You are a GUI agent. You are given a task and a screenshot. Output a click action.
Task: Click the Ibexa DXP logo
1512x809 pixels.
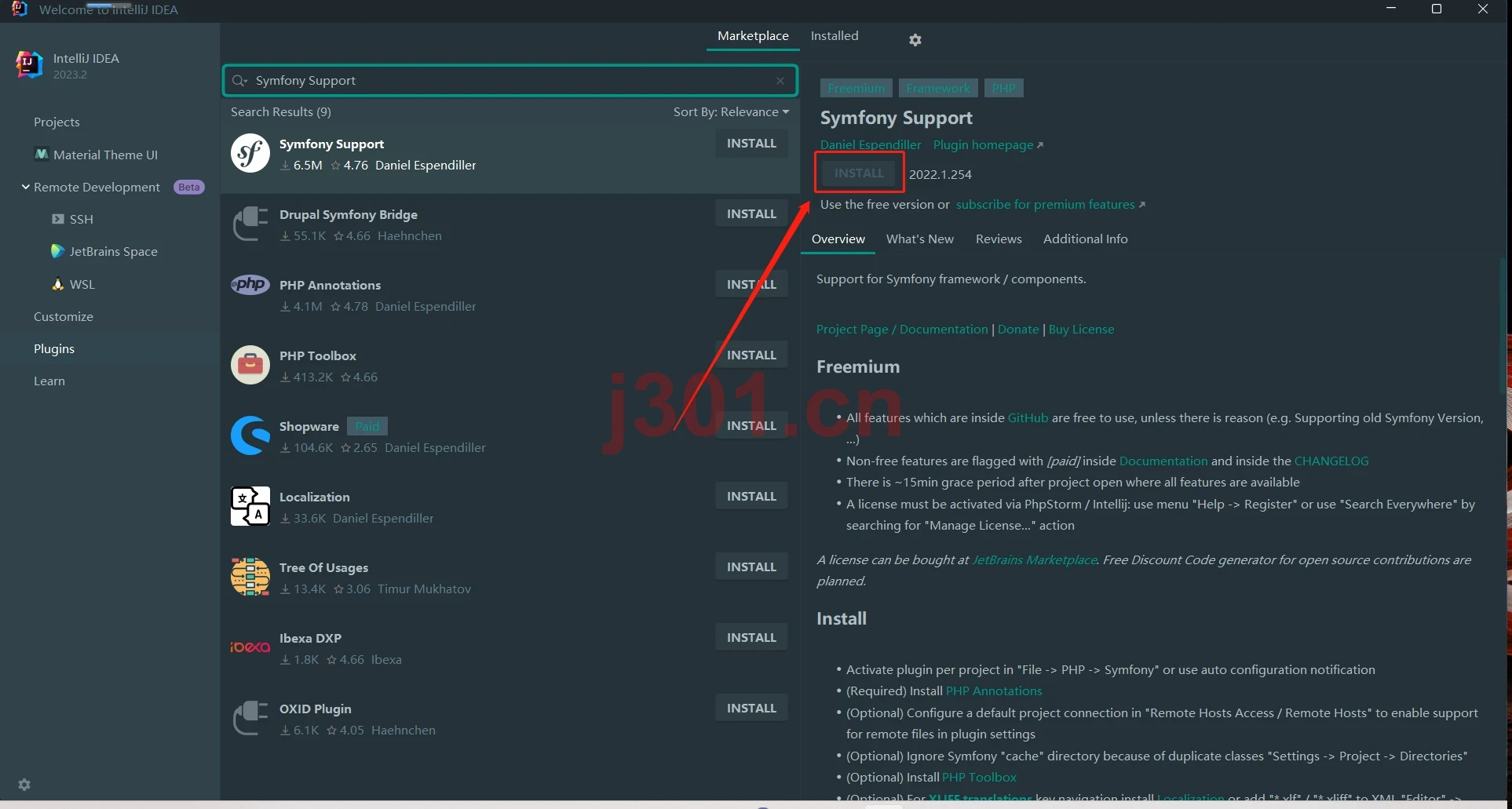click(250, 647)
